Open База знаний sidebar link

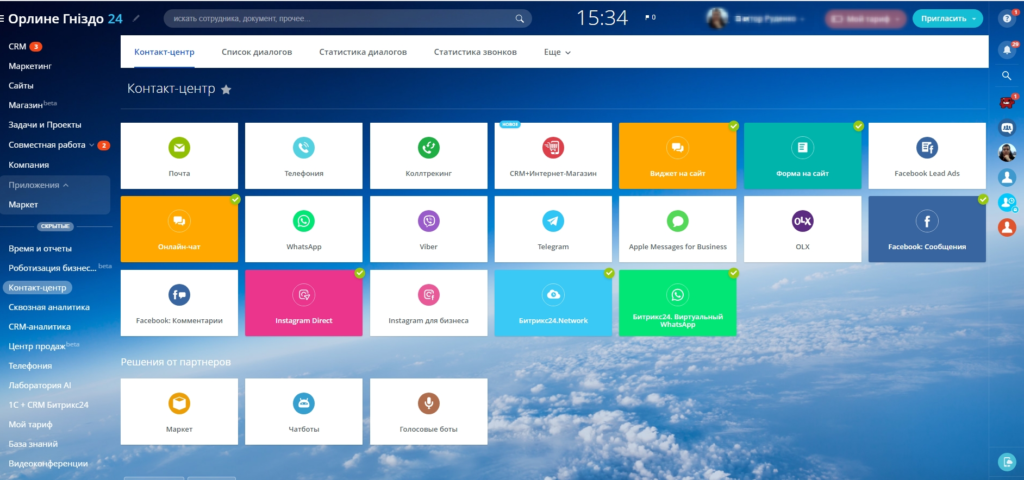33,444
